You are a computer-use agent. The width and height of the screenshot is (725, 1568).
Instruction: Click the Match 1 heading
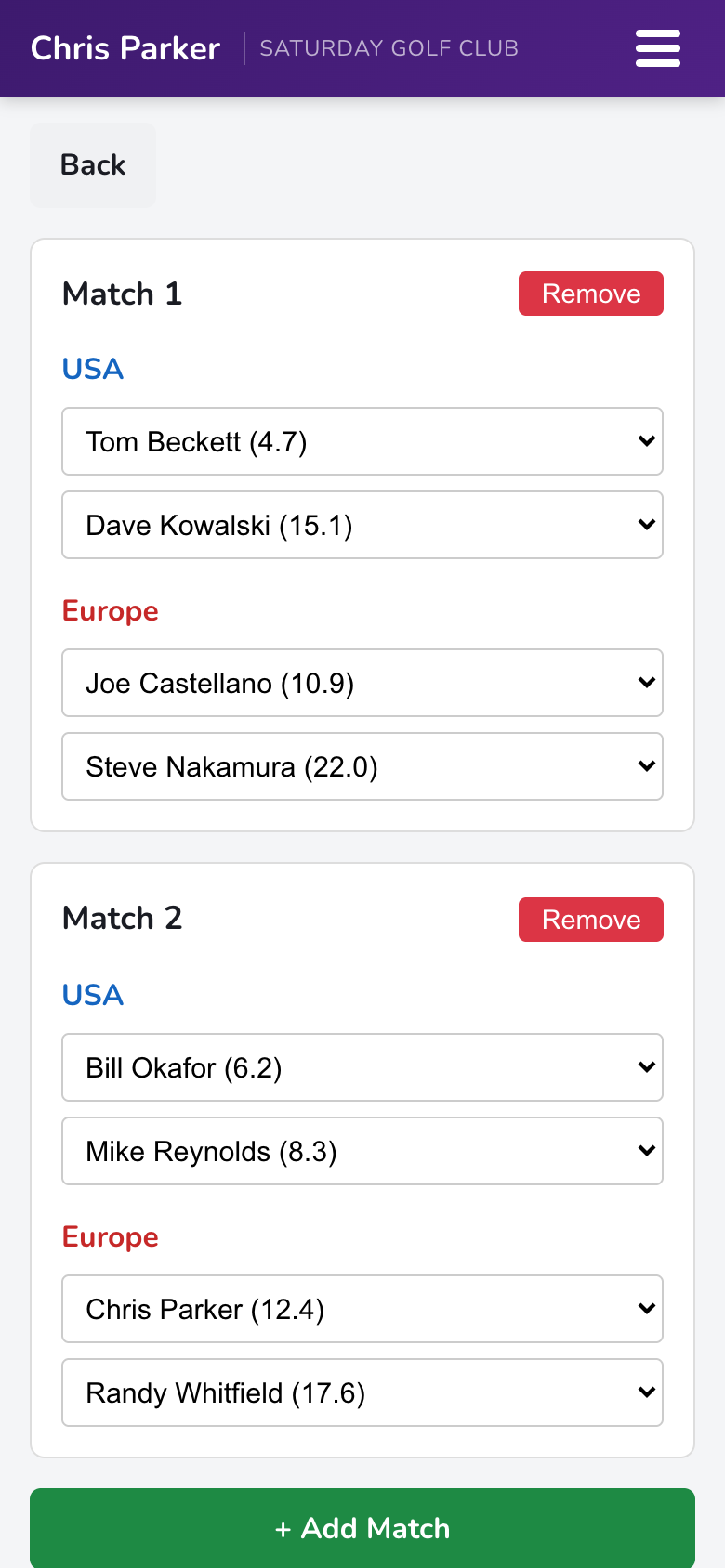[x=122, y=294]
